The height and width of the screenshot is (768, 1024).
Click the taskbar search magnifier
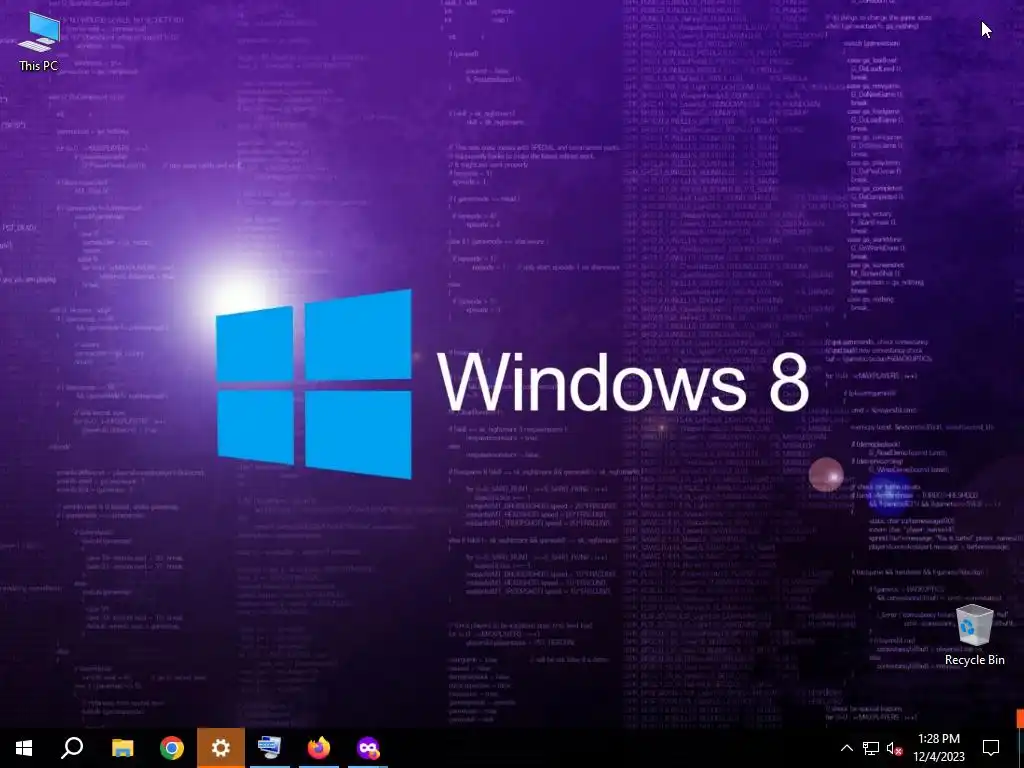coord(72,748)
